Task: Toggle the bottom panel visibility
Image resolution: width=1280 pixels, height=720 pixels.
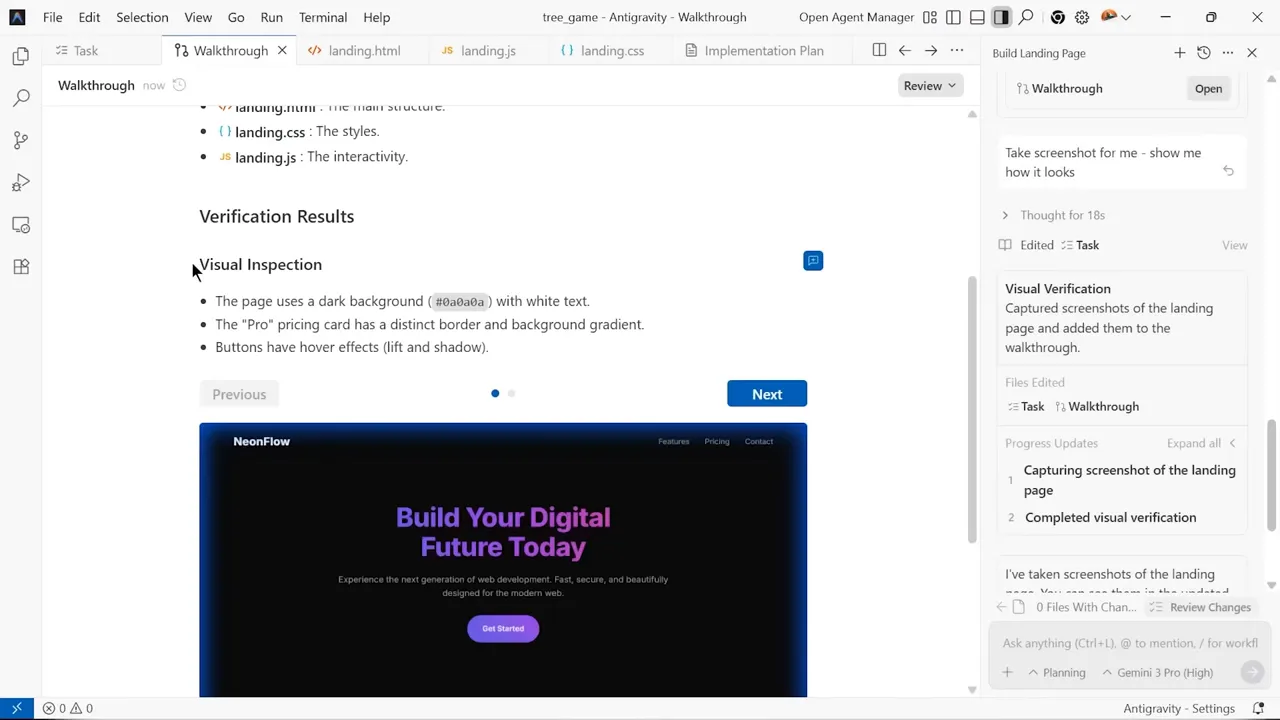Action: [x=978, y=17]
